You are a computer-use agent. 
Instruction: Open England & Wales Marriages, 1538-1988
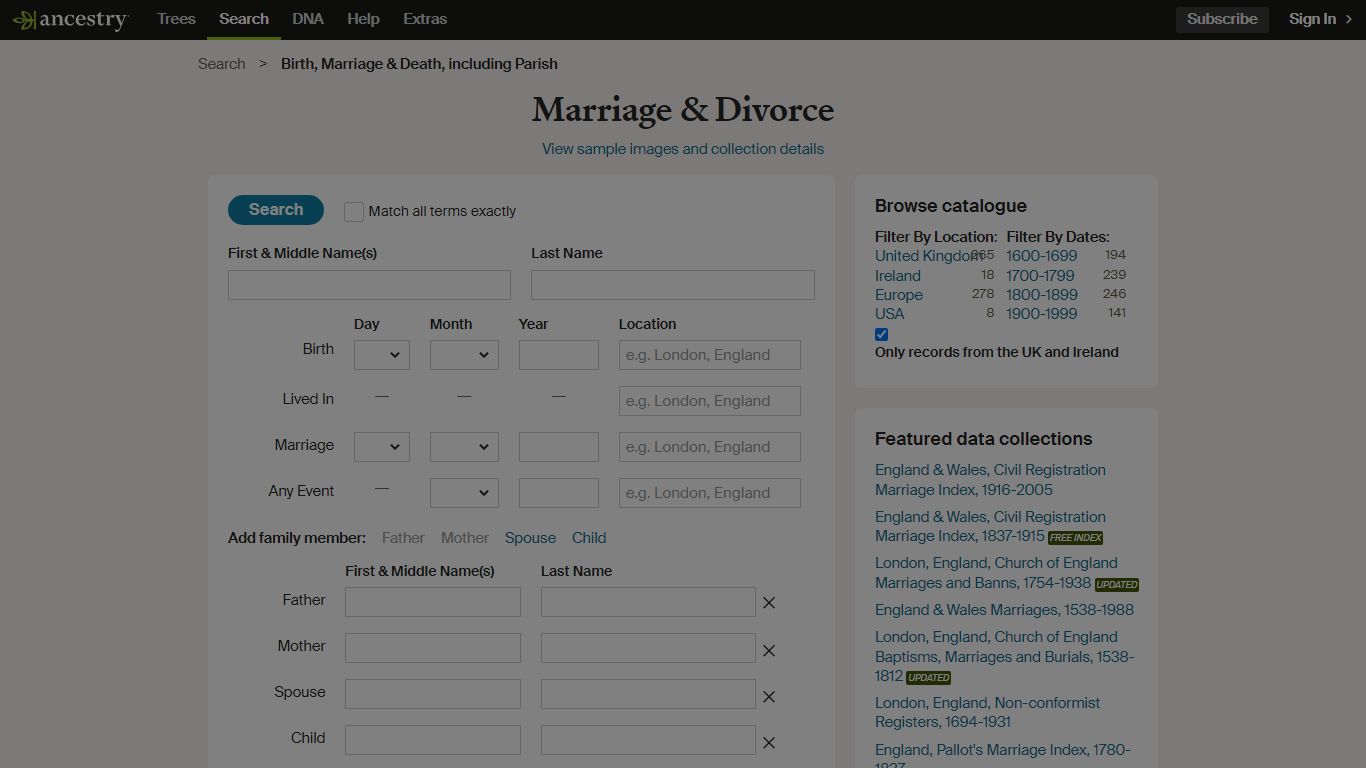(x=1004, y=610)
